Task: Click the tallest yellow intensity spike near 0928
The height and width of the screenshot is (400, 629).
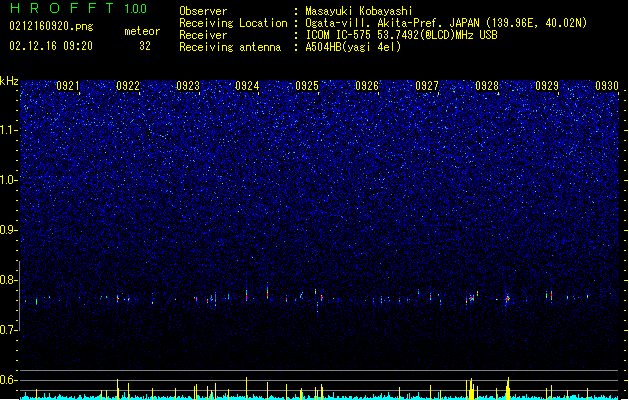Action: click(508, 388)
